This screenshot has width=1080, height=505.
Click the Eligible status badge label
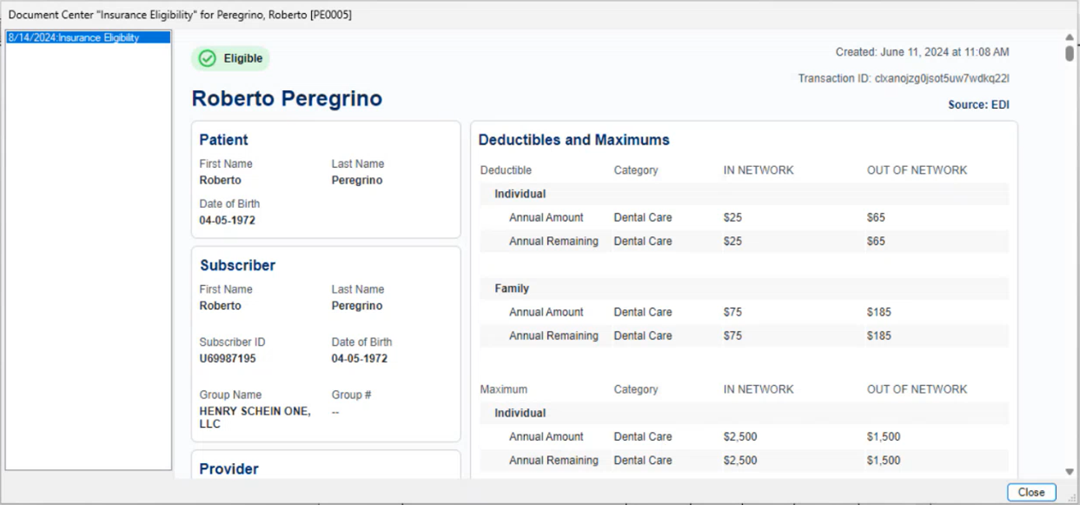coord(243,59)
